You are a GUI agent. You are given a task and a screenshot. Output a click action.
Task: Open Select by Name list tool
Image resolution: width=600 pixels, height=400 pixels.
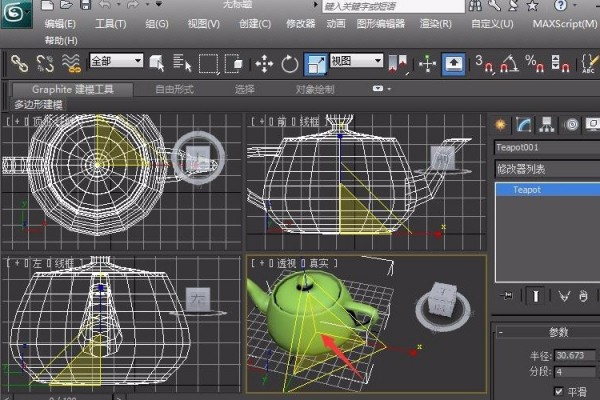(182, 64)
